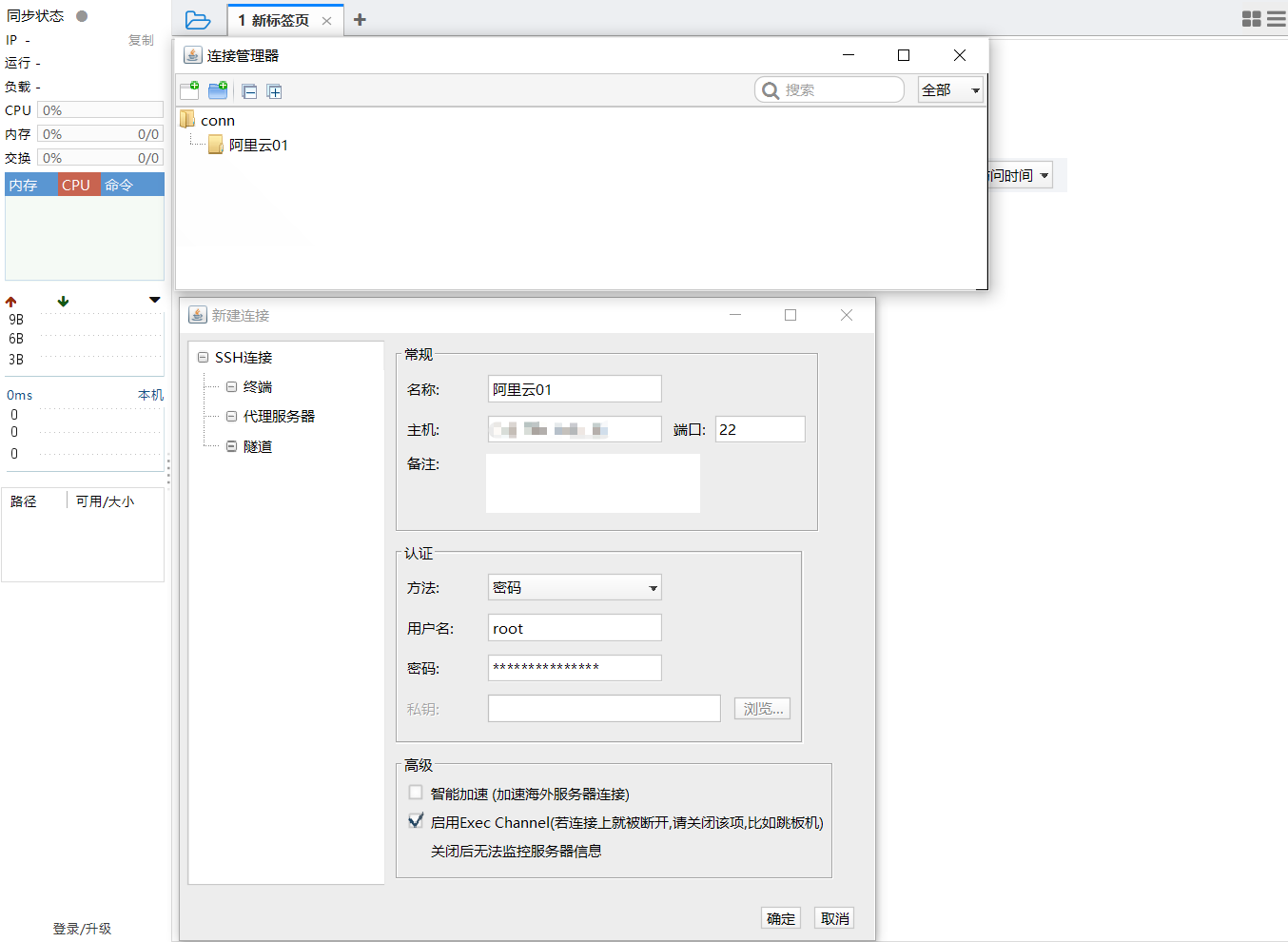The image size is (1288, 942).
Task: Toggle the 终端 node expander box
Action: click(231, 386)
